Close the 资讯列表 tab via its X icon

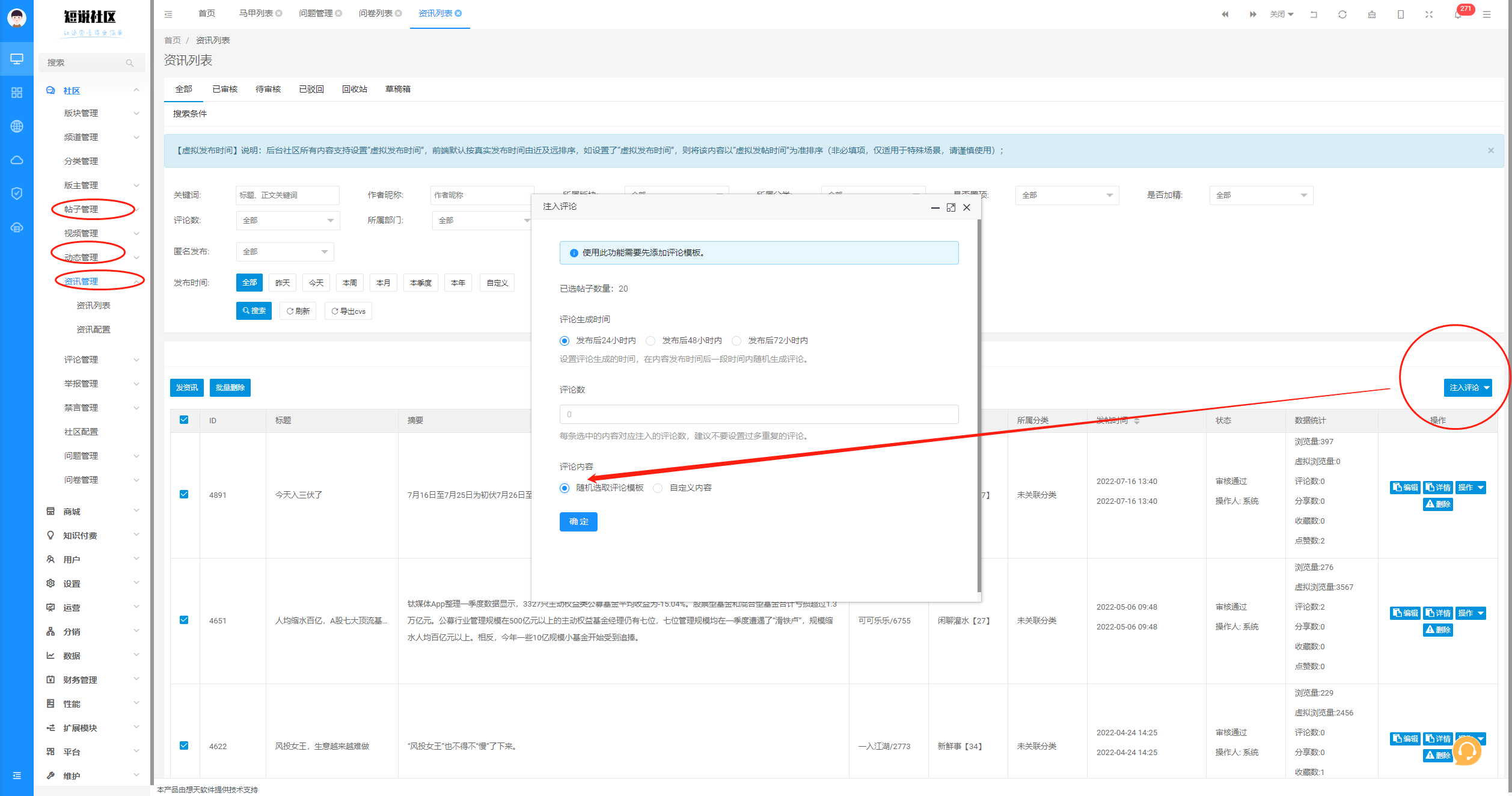click(459, 13)
